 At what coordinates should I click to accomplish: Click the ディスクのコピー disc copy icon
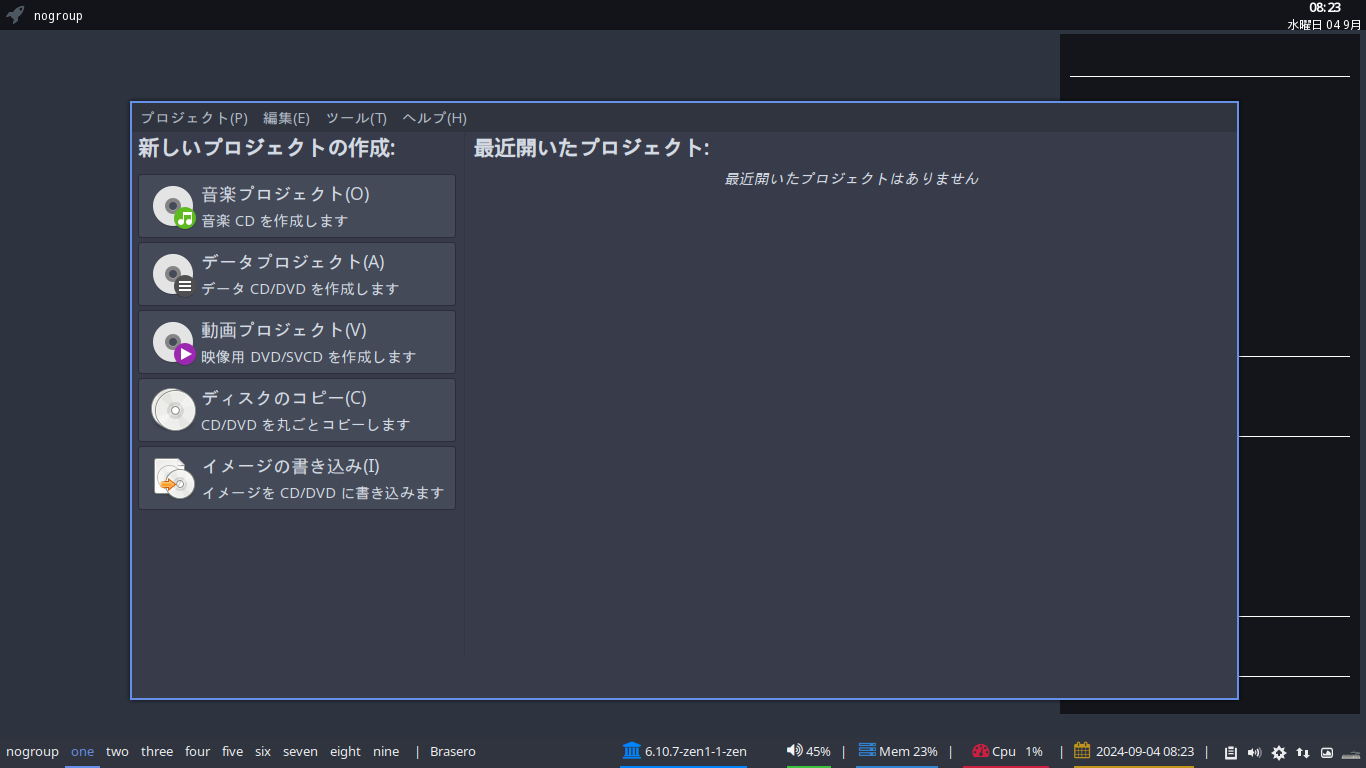tap(173, 410)
